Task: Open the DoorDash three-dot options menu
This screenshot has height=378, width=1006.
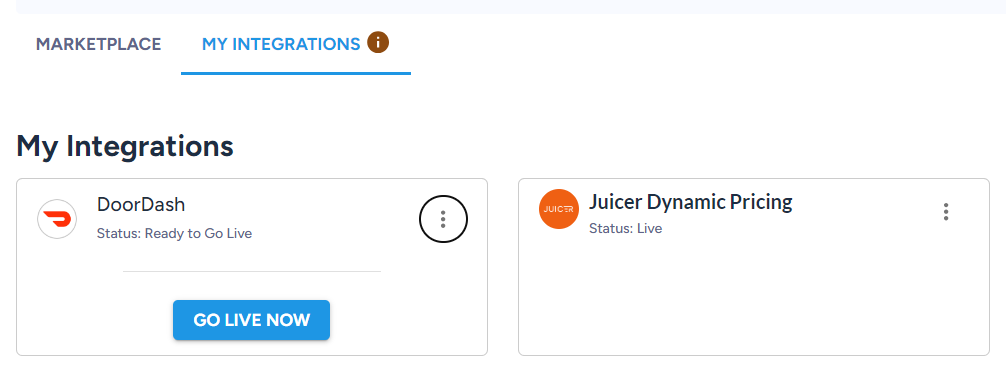Action: (x=443, y=219)
